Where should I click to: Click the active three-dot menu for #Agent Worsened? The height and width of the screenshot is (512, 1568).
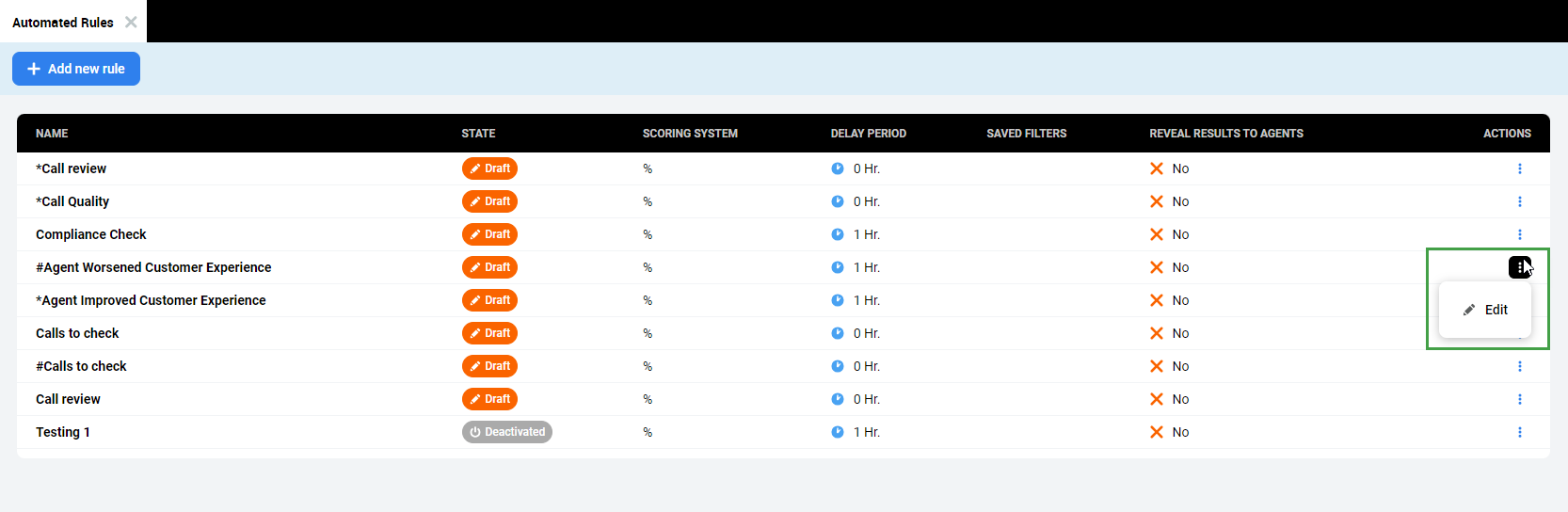pyautogui.click(x=1519, y=267)
